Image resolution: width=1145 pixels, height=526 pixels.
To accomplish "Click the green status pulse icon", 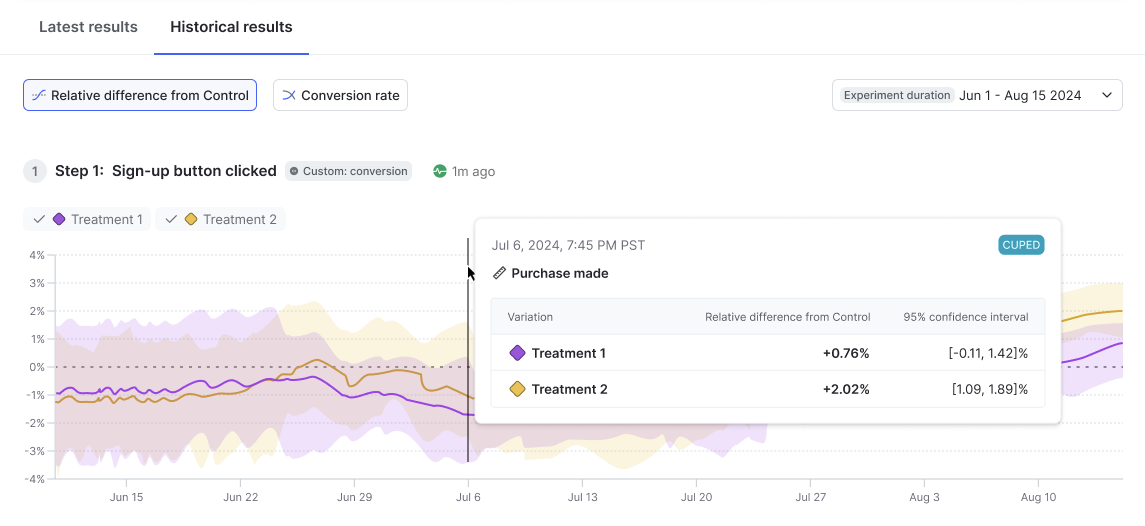I will [x=440, y=171].
